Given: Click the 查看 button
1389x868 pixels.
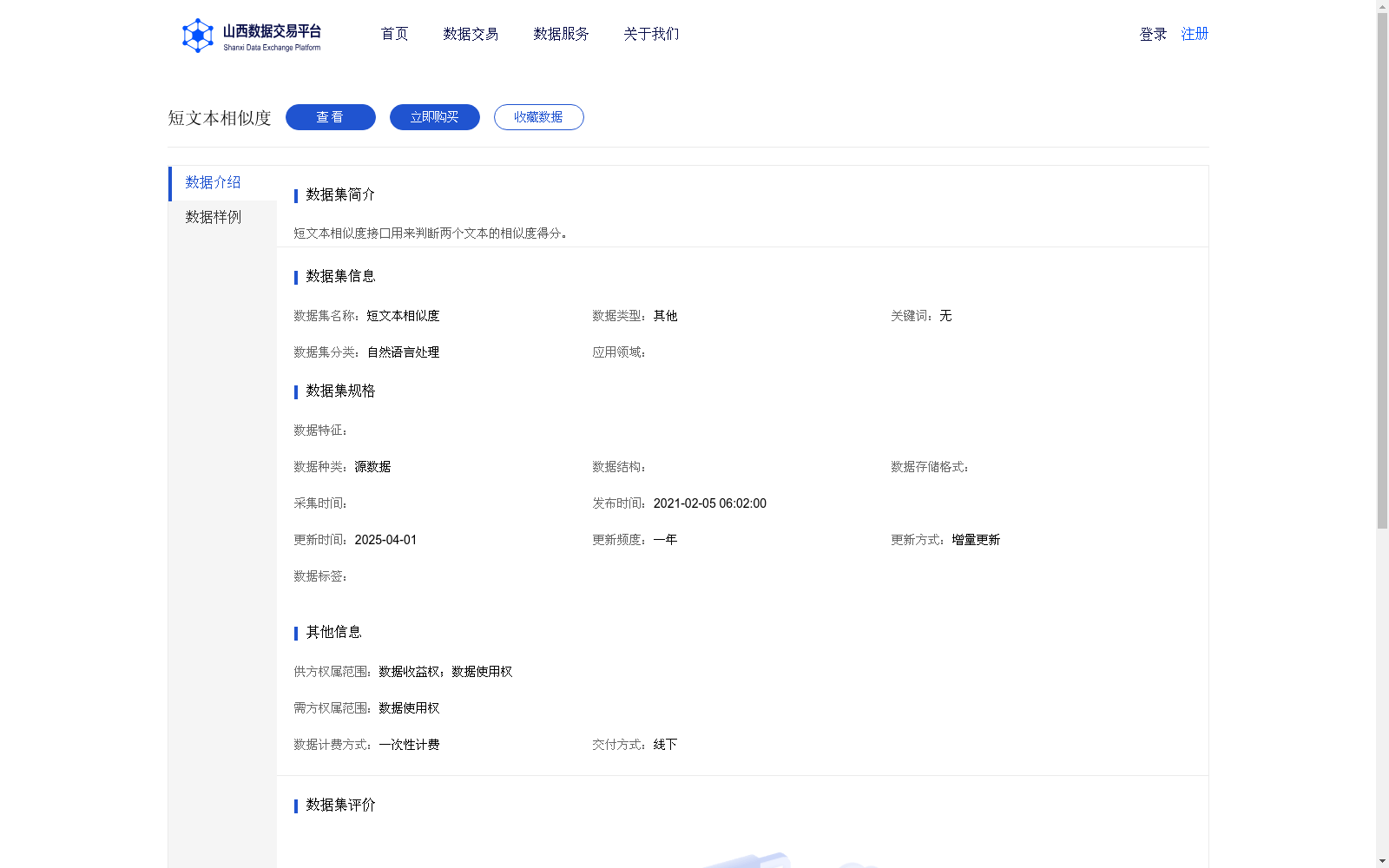Looking at the screenshot, I should click(331, 117).
